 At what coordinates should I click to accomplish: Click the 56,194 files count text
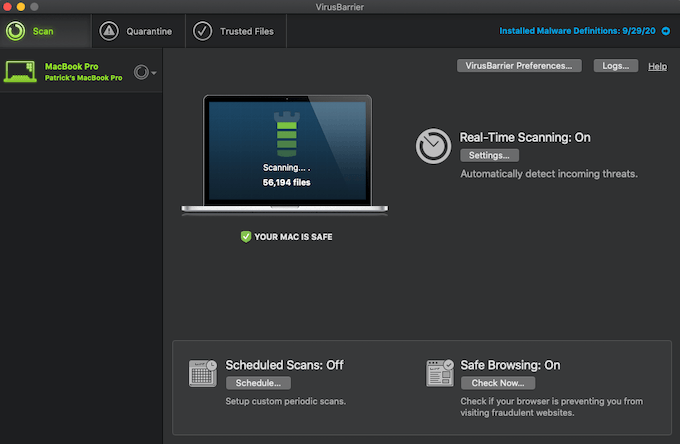coord(287,183)
